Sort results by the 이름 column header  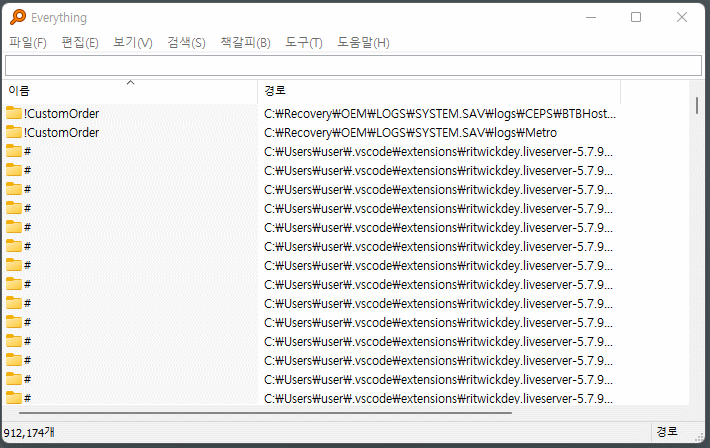[130, 91]
